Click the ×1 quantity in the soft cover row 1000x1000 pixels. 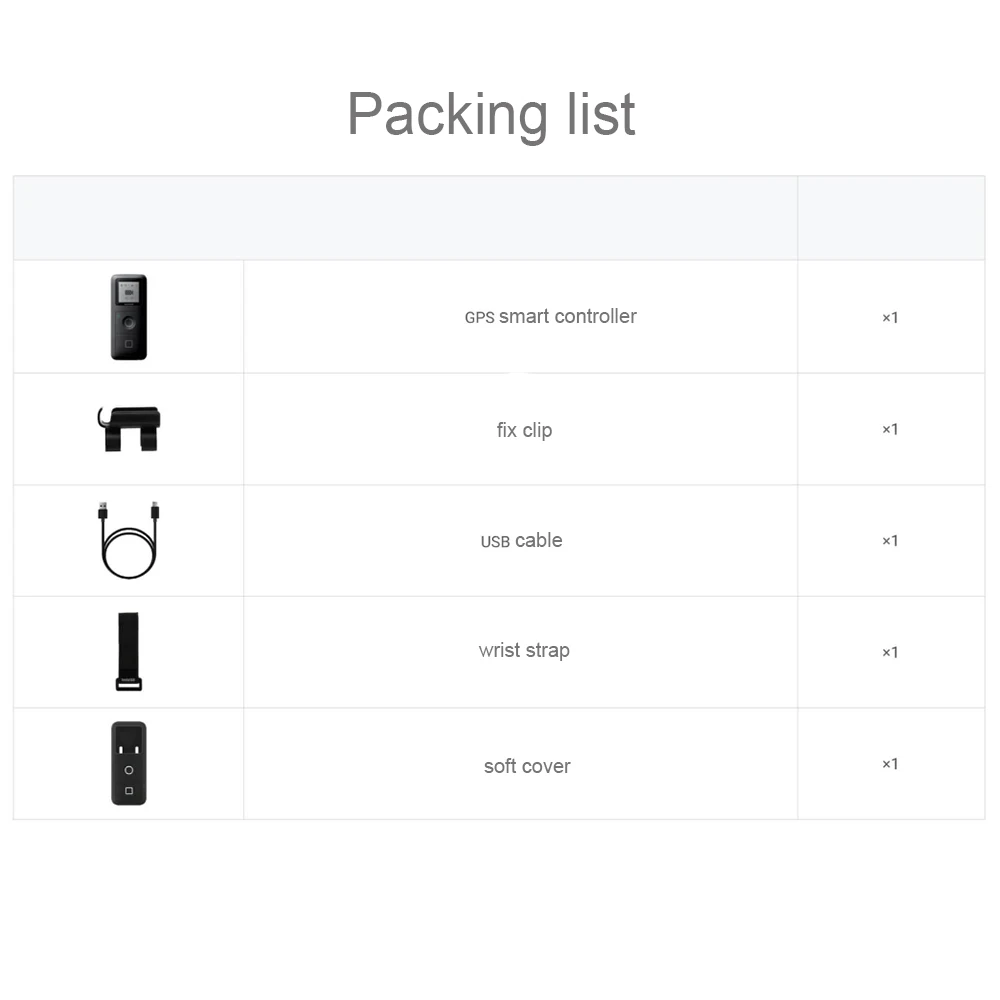(x=890, y=764)
